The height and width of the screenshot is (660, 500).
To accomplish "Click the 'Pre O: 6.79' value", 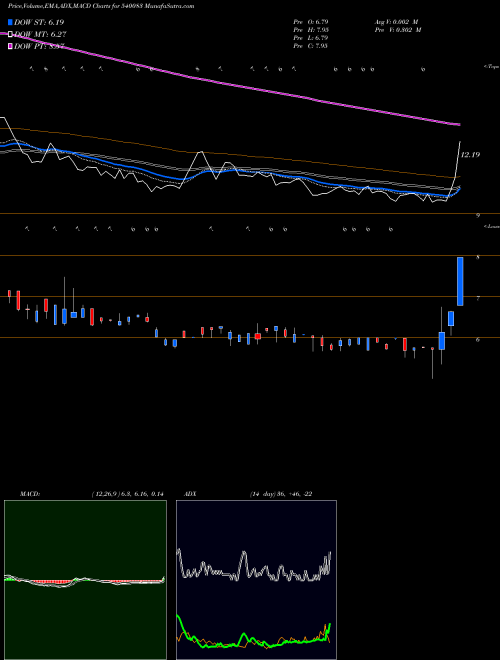I will [311, 21].
